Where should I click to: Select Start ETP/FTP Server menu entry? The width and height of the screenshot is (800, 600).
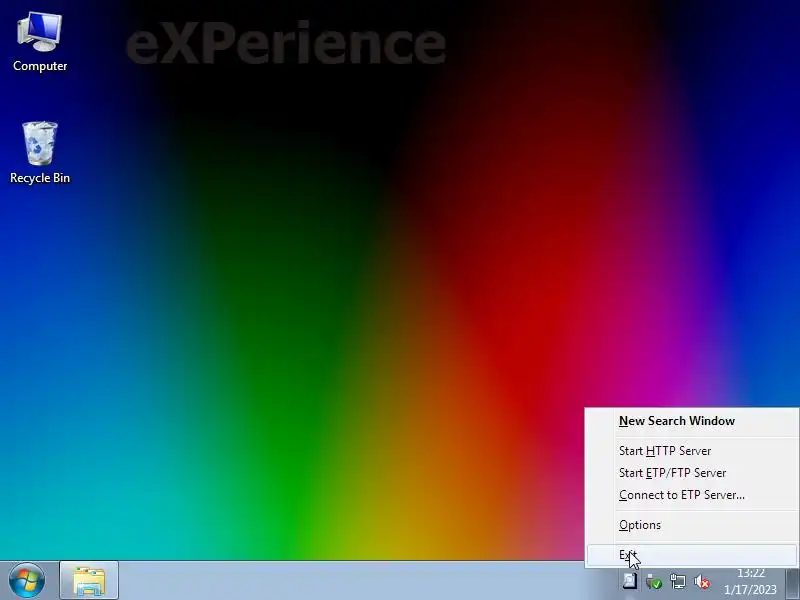692,473
